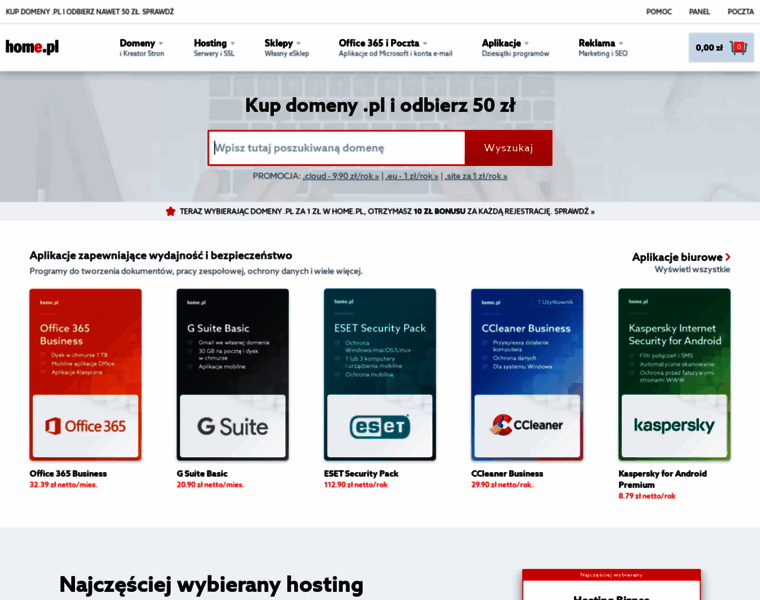Open the POMOC top link
Image resolution: width=760 pixels, height=600 pixels.
click(659, 12)
